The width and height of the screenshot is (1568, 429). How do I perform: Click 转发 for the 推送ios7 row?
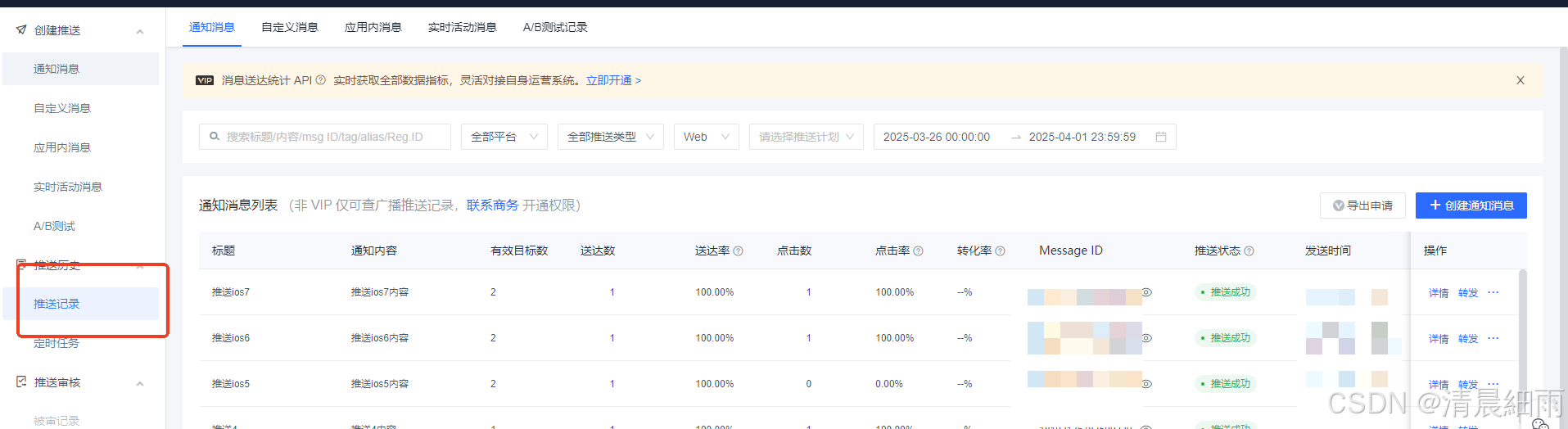1468,293
